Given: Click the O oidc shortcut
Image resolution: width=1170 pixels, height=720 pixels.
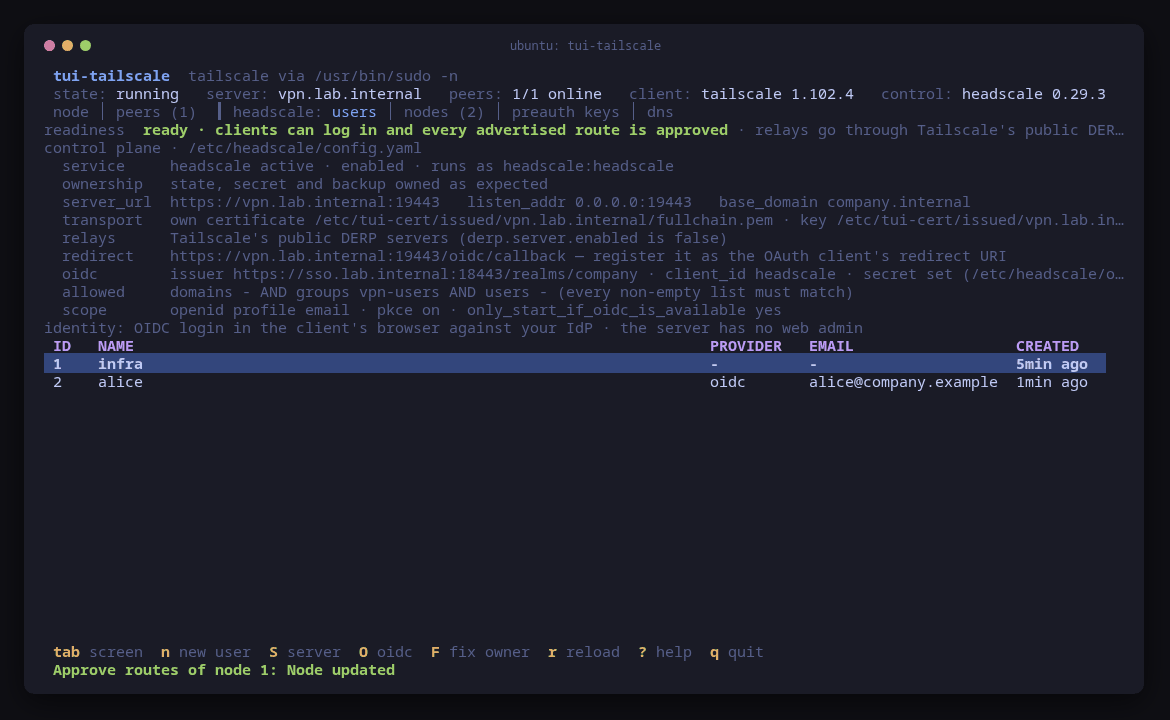Looking at the screenshot, I should (x=386, y=652).
